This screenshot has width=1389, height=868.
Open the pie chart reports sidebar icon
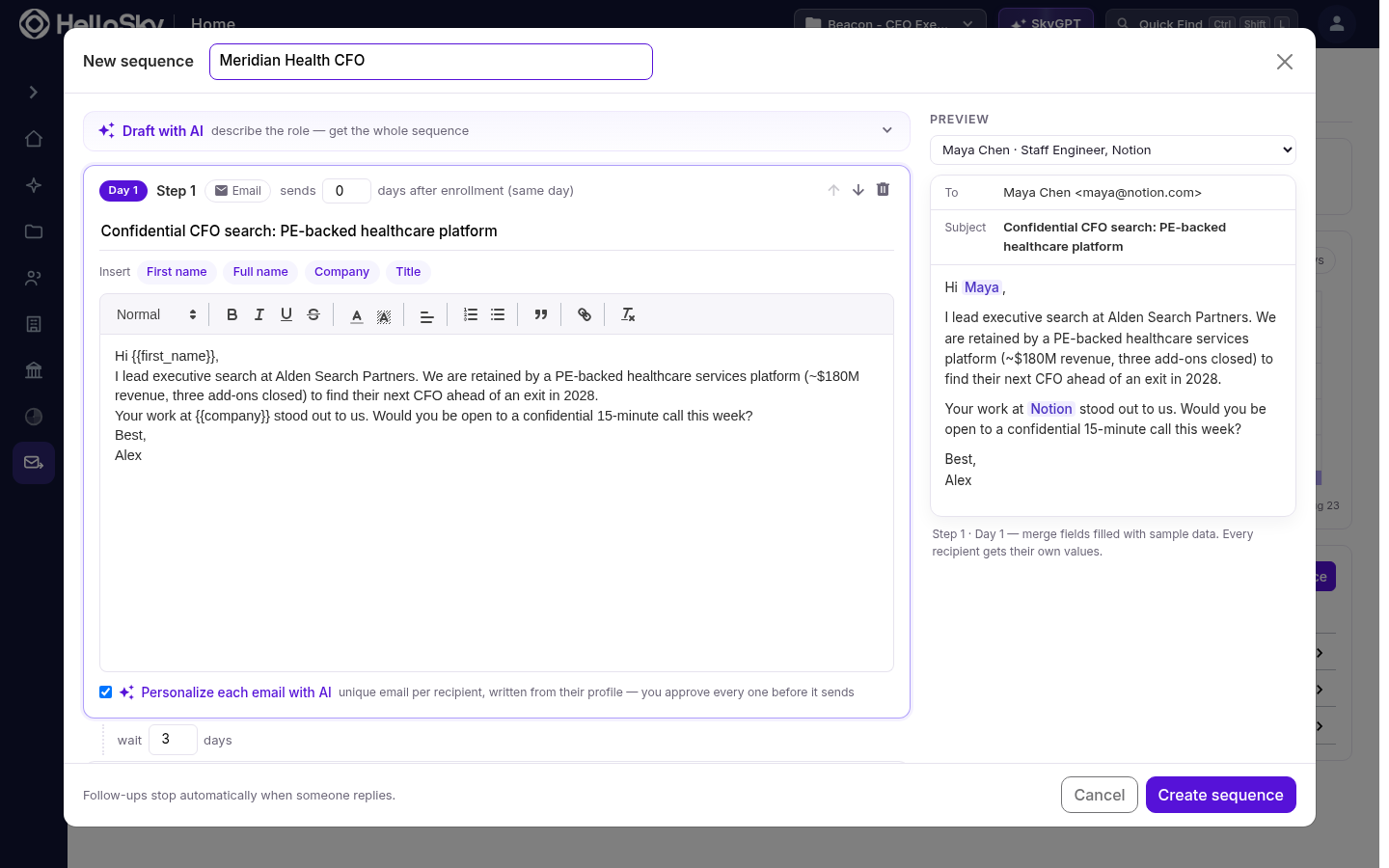tap(34, 417)
